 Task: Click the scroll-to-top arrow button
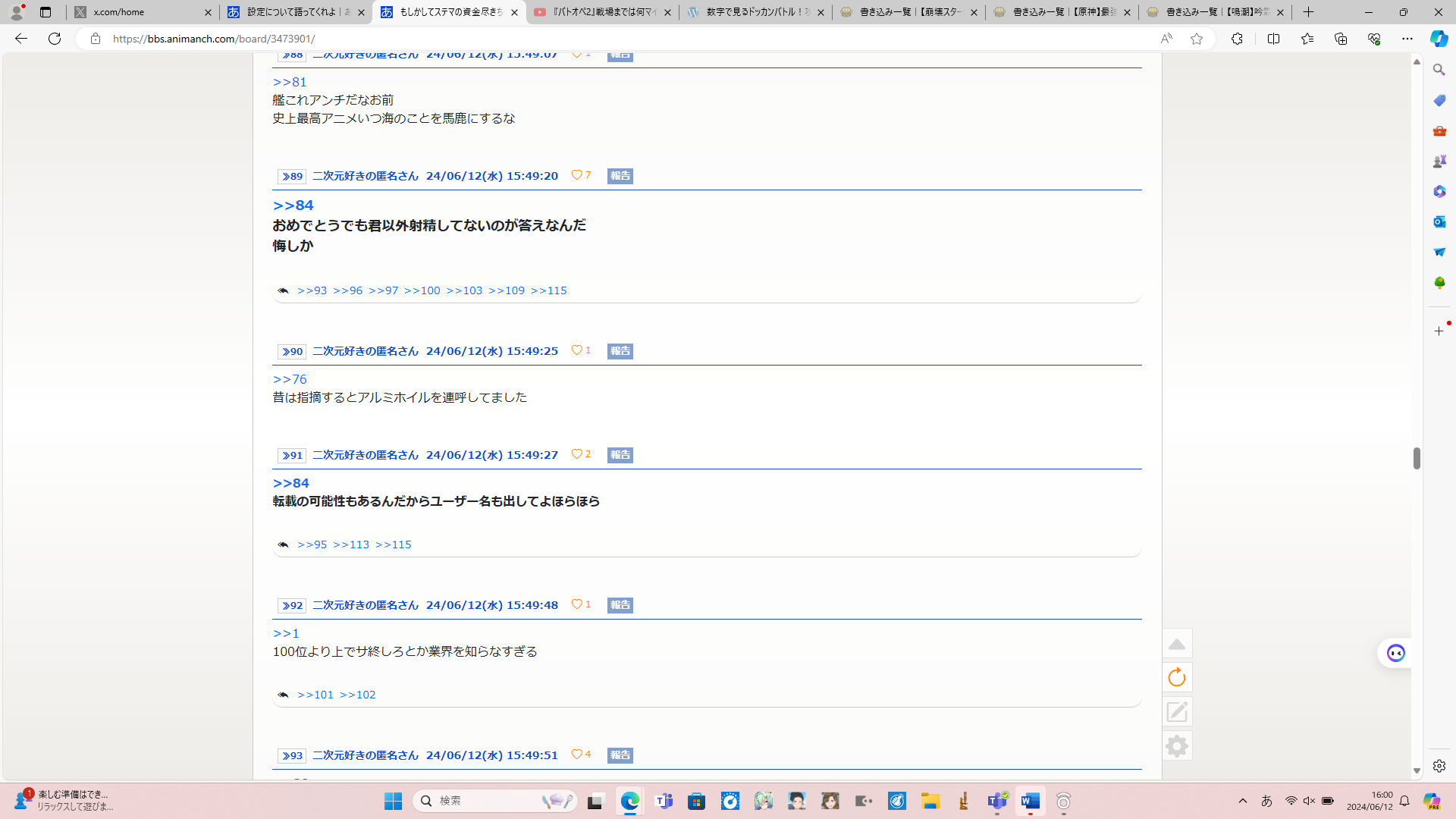pyautogui.click(x=1177, y=645)
